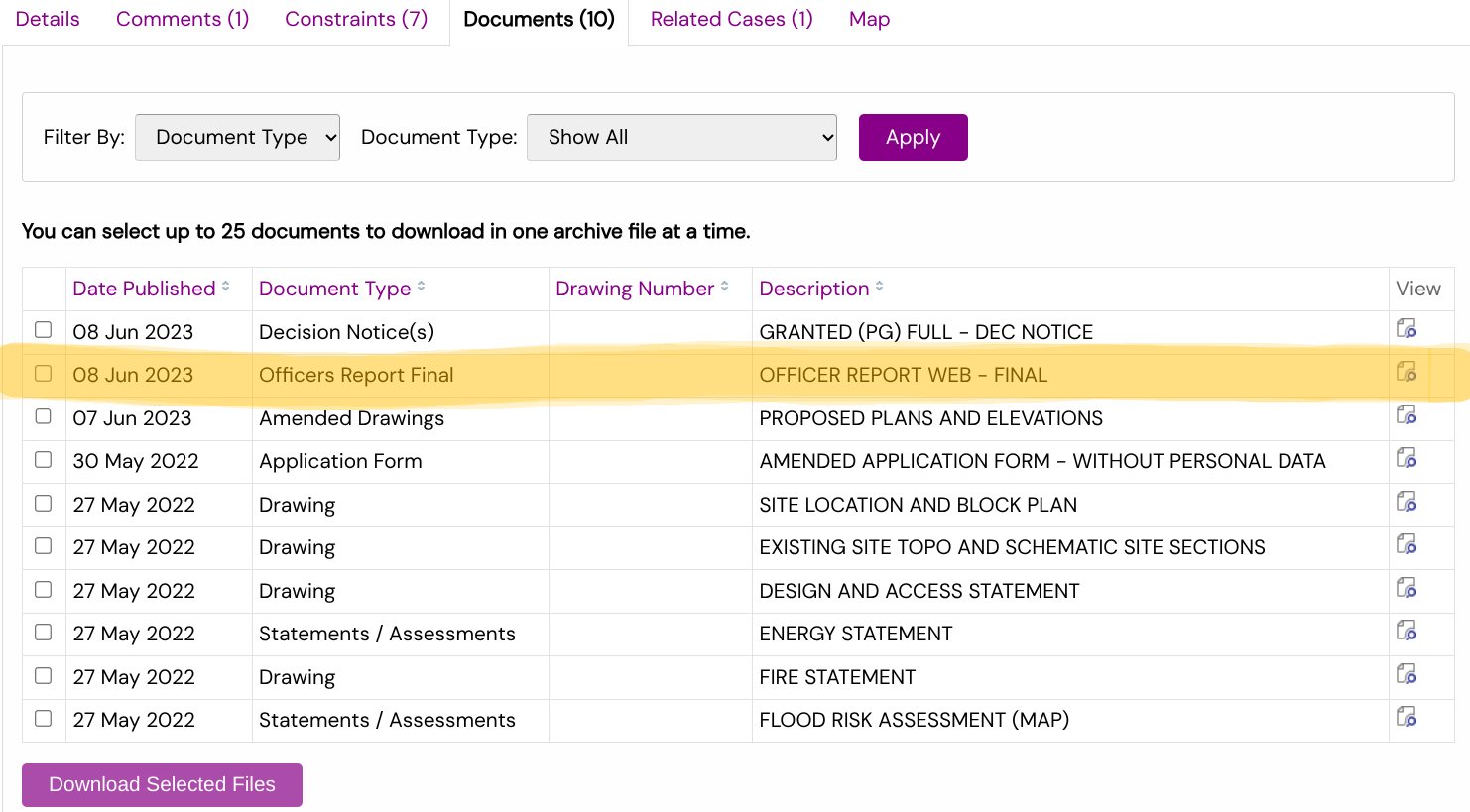Screen dimensions: 1470x812
Task: Sort table by Date Published header link
Action: tap(144, 289)
